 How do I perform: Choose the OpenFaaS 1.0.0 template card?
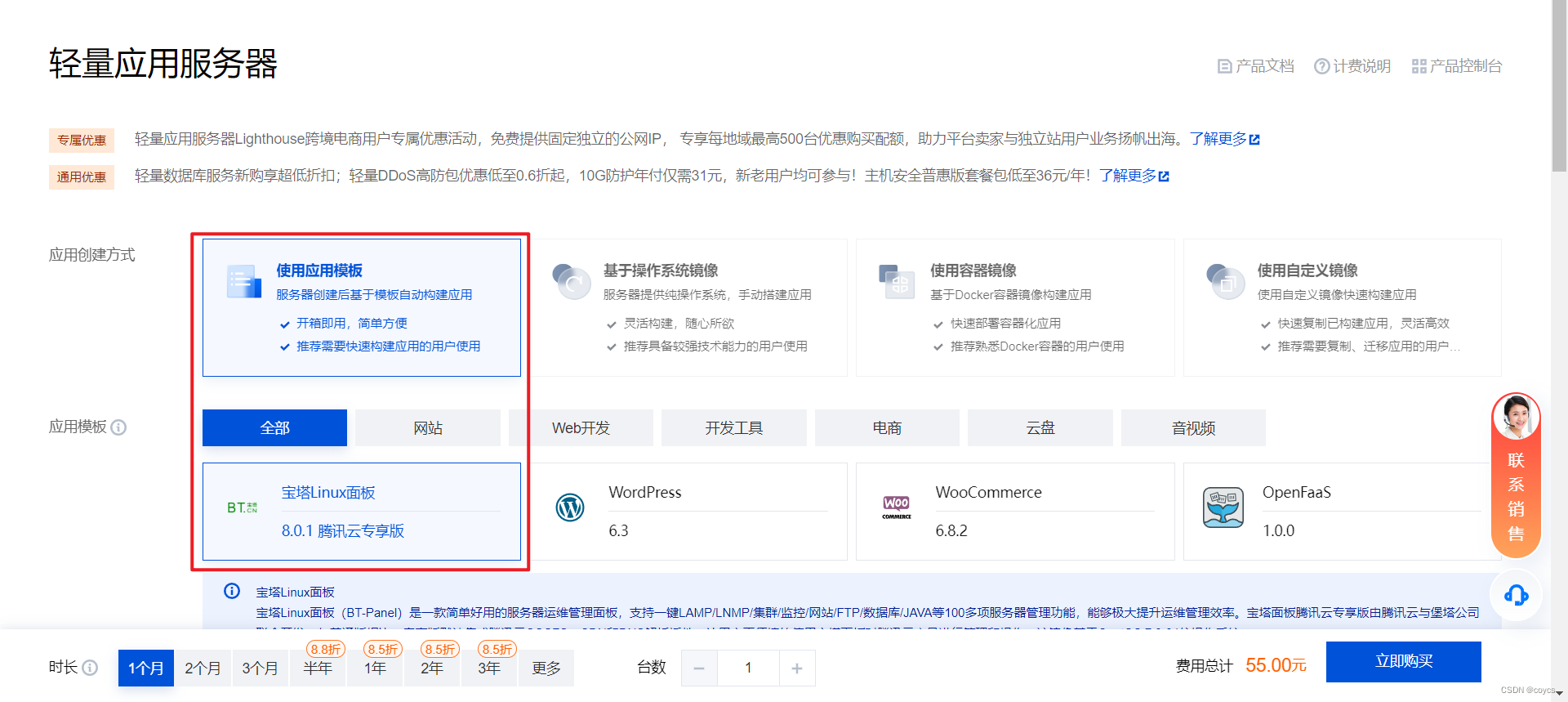click(x=1343, y=512)
